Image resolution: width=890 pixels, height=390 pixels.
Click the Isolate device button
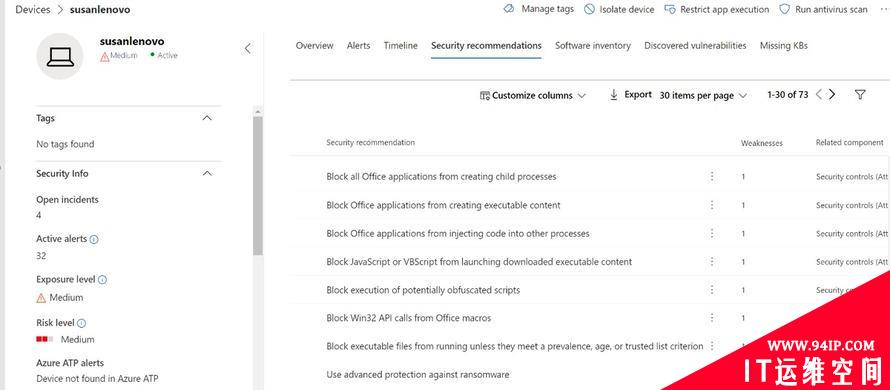(x=619, y=9)
